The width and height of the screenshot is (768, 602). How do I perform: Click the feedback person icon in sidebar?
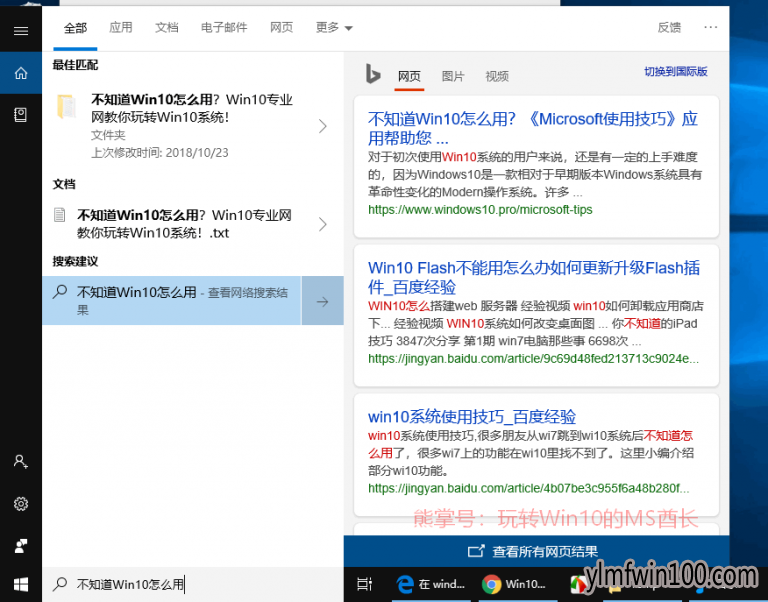coord(21,546)
